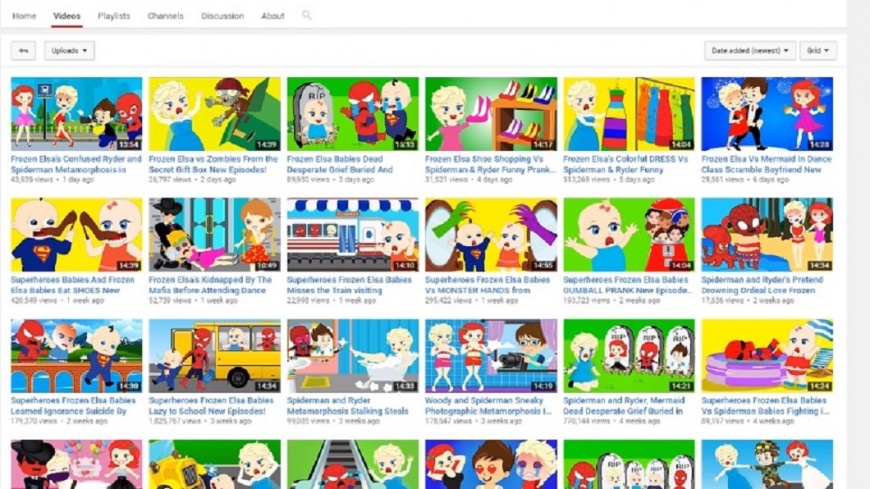Play the thumbnail with bus stop and Spiderman
The width and height of the screenshot is (870, 489).
pos(77,114)
